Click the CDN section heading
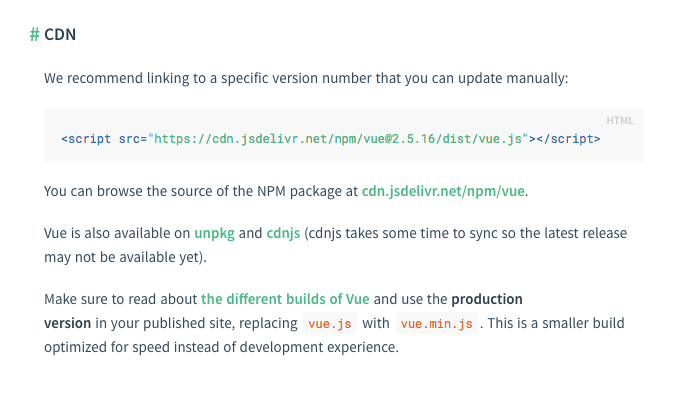Viewport: 680px width, 405px height. click(61, 35)
